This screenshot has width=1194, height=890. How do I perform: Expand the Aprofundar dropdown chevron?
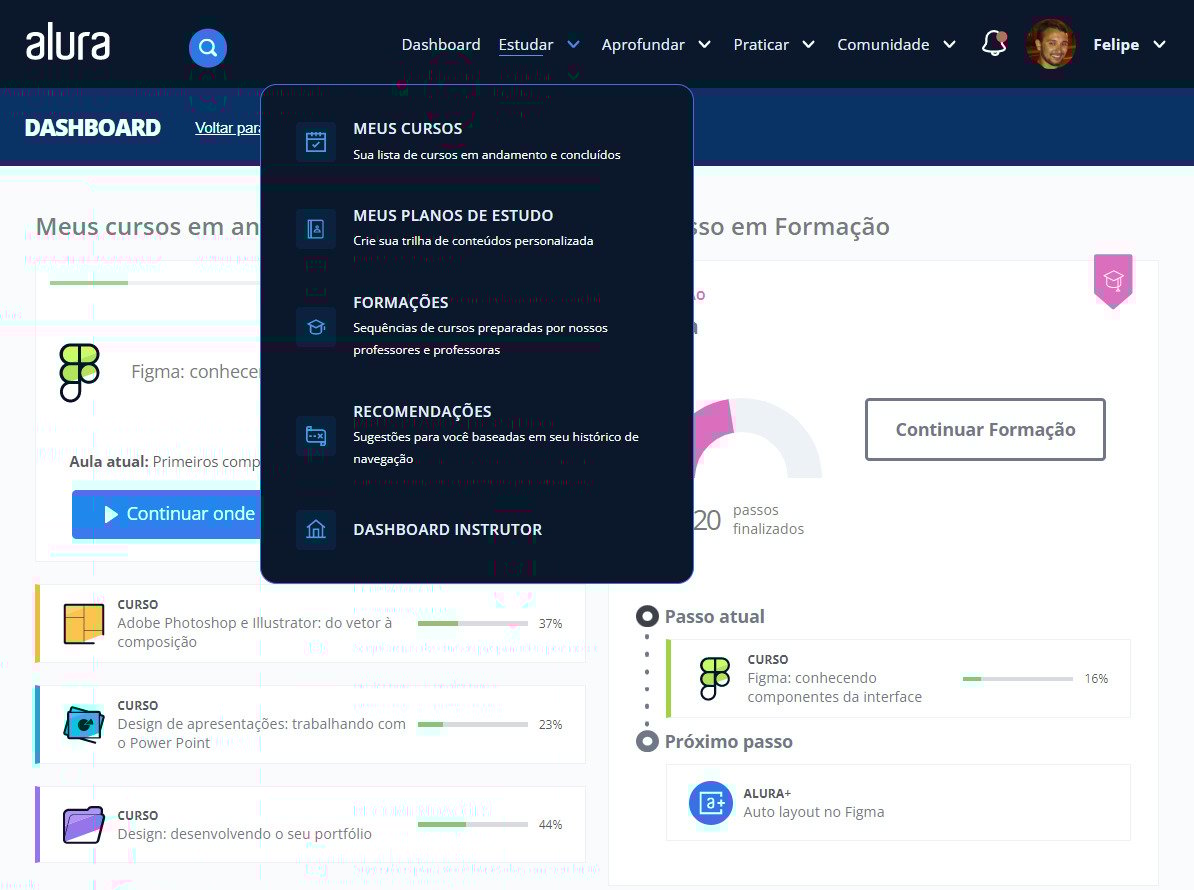click(x=704, y=45)
